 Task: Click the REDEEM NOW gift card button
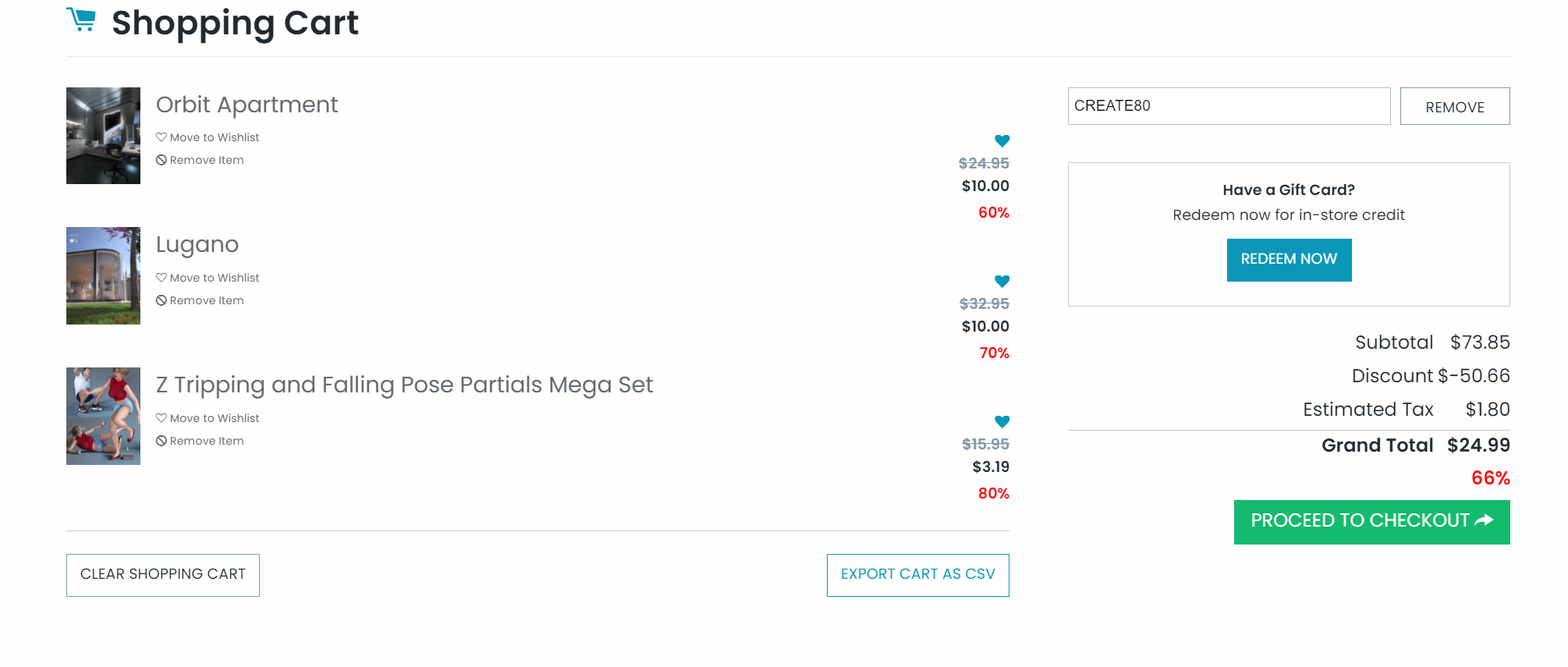pyautogui.click(x=1289, y=260)
